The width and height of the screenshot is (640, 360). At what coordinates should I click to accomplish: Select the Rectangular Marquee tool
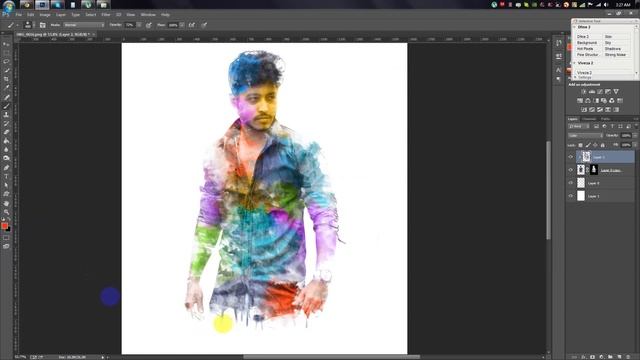(x=6, y=53)
